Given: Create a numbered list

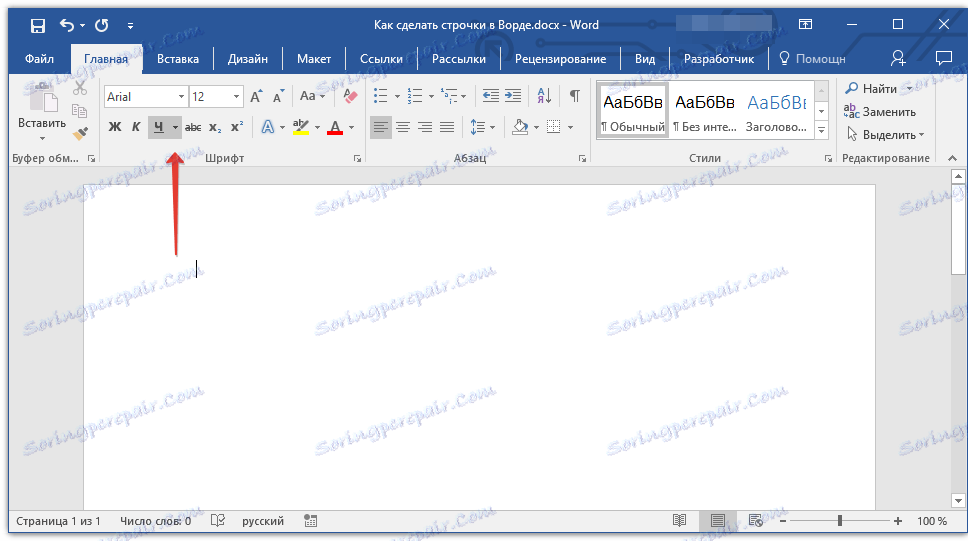Looking at the screenshot, I should tap(415, 96).
